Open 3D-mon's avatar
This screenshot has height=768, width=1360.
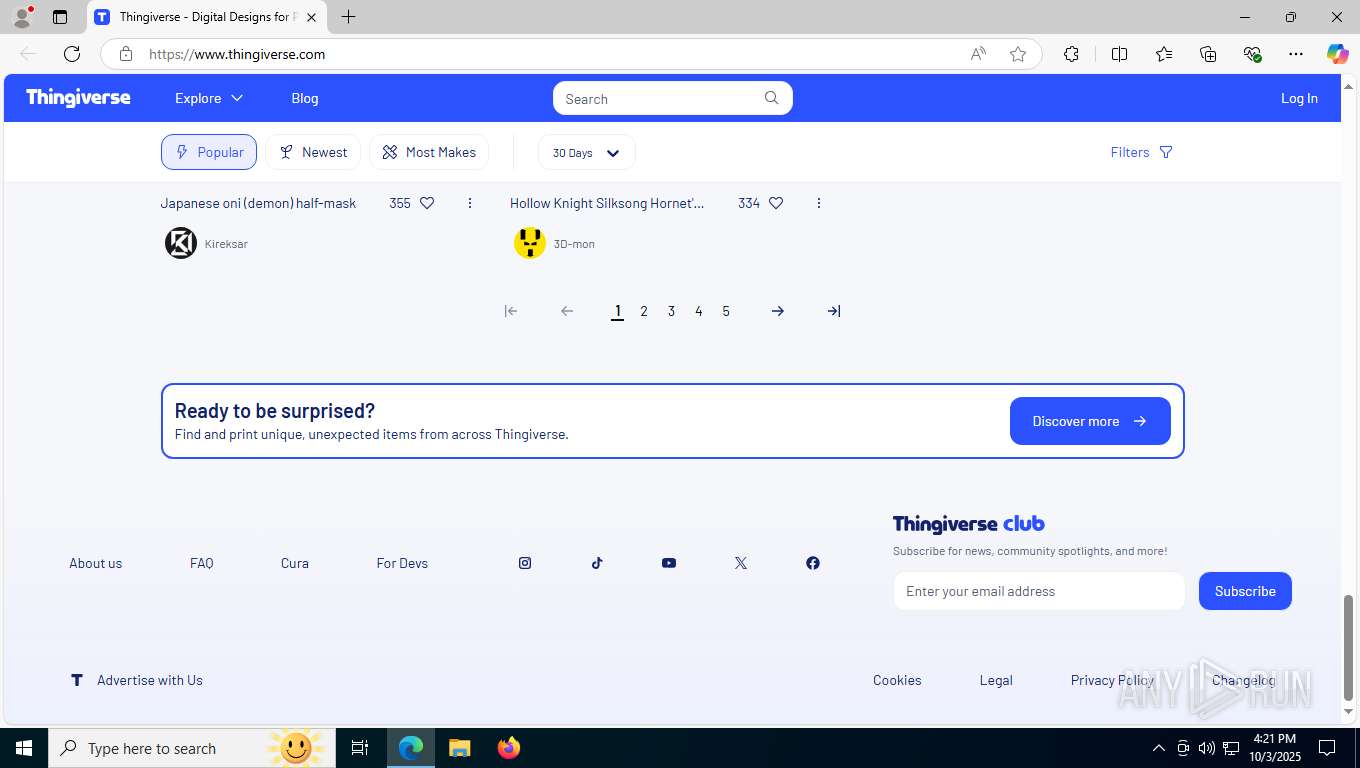(x=530, y=243)
